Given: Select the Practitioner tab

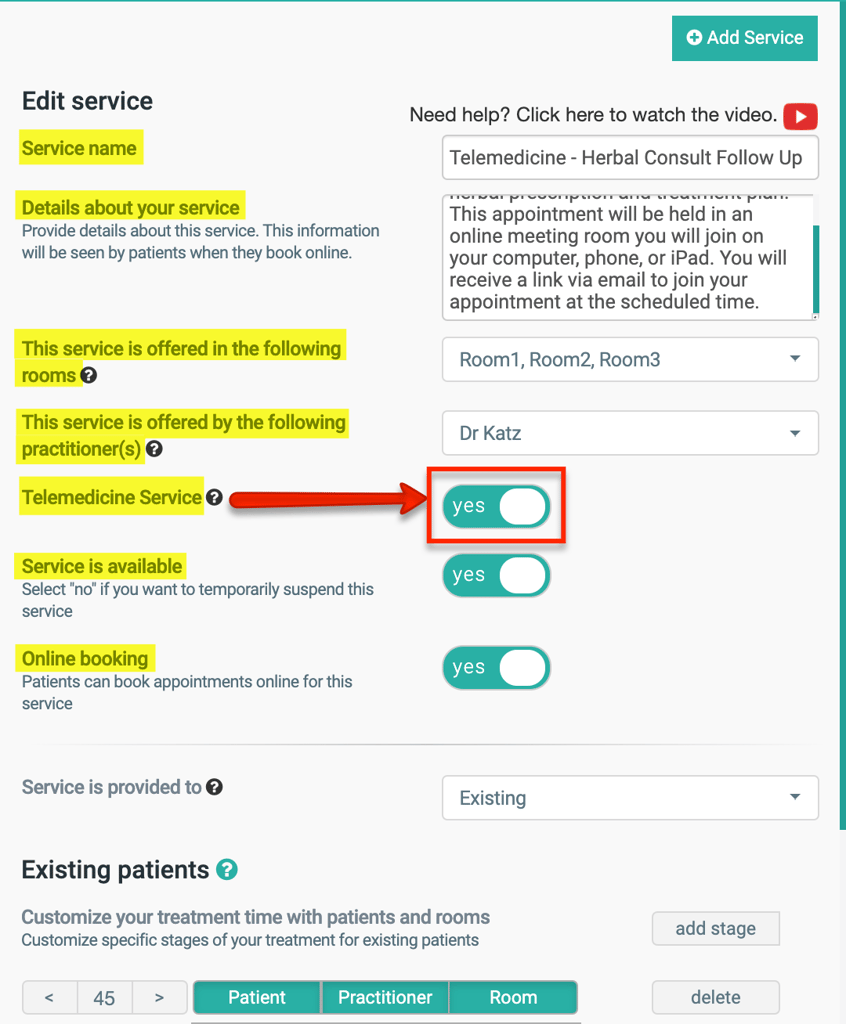Looking at the screenshot, I should click(385, 997).
